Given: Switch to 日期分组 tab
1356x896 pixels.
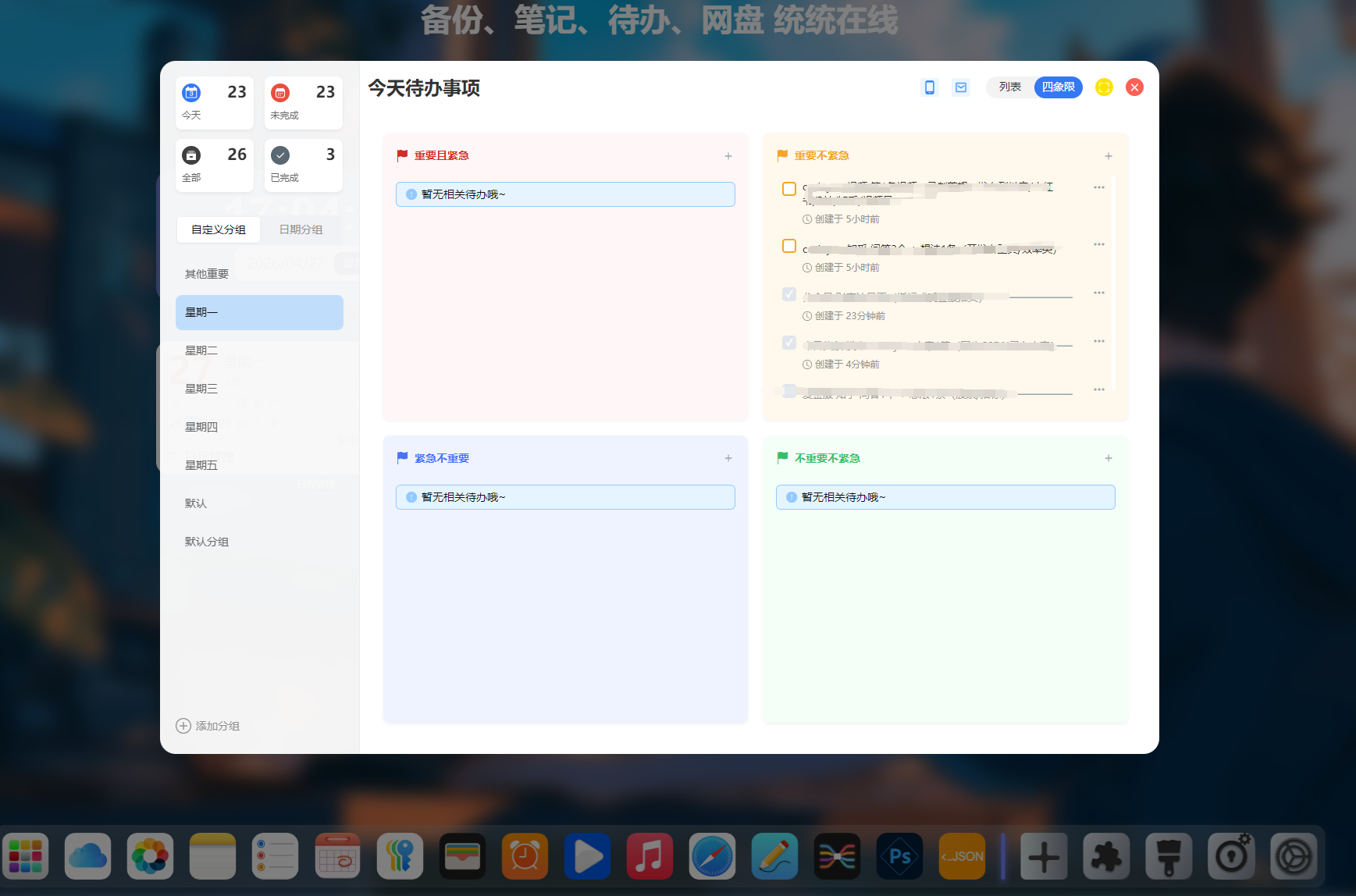Looking at the screenshot, I should pyautogui.click(x=301, y=229).
